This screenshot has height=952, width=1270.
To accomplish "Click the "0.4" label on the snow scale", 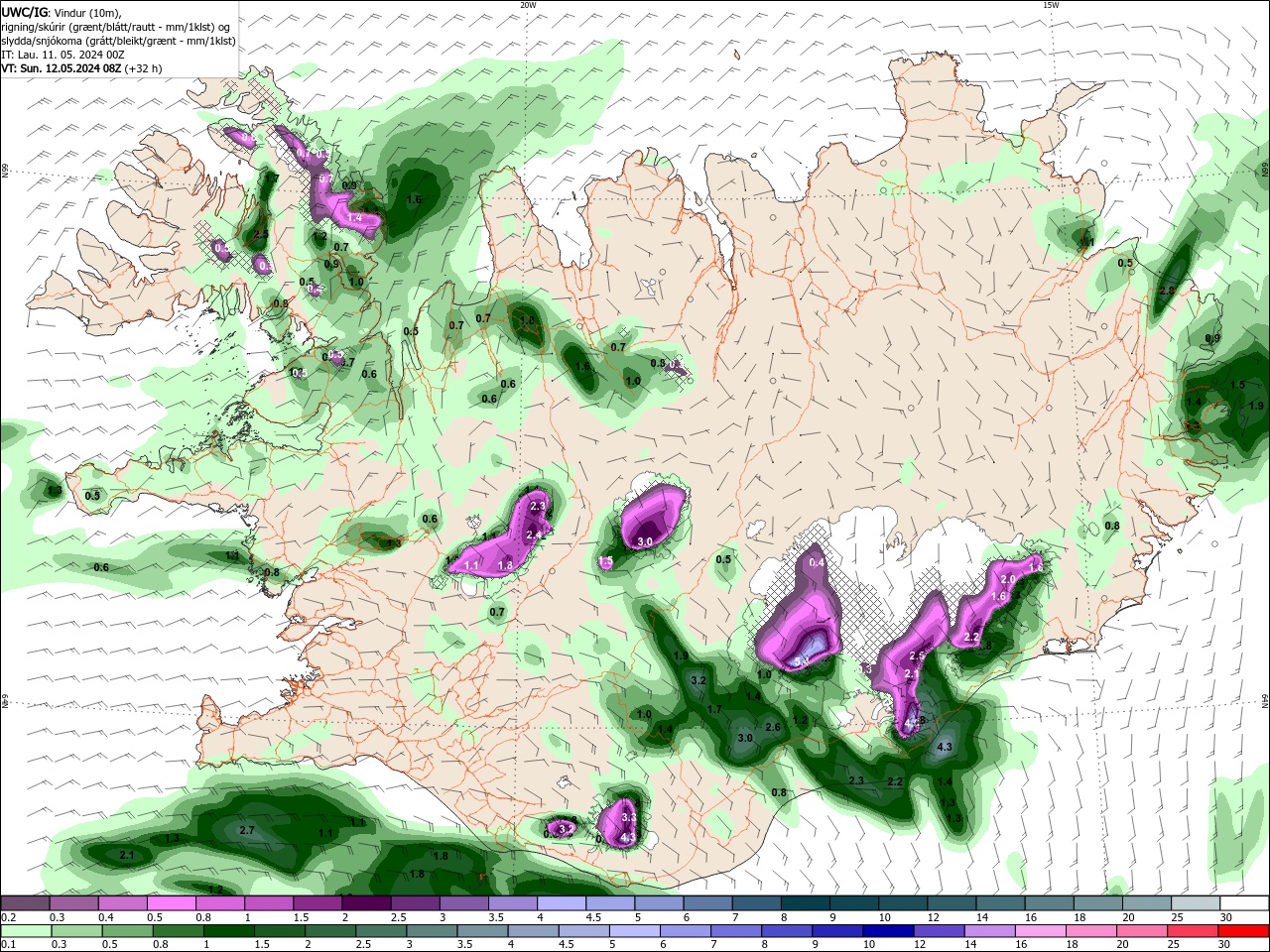I will (x=106, y=917).
